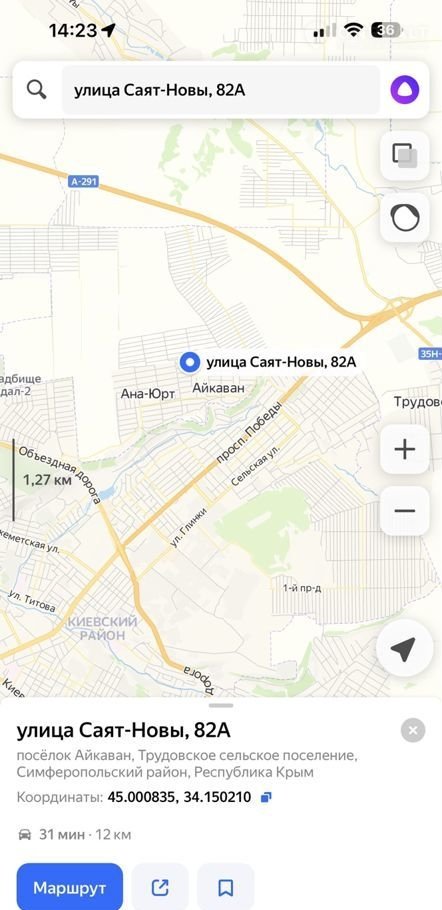Tap the Айкаван settlement label
This screenshot has width=442, height=910.
click(219, 388)
